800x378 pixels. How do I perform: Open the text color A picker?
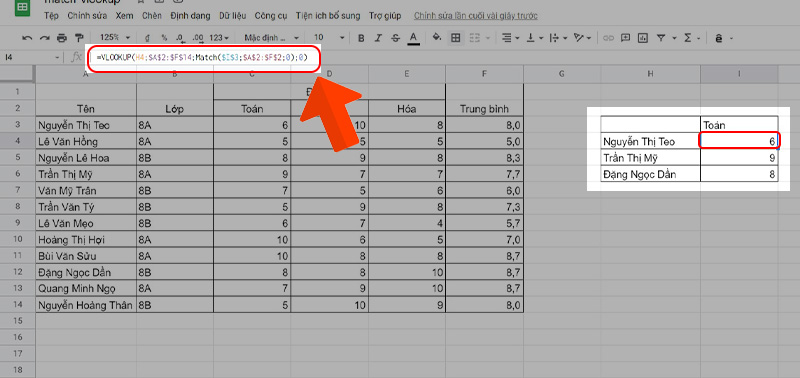pos(413,38)
